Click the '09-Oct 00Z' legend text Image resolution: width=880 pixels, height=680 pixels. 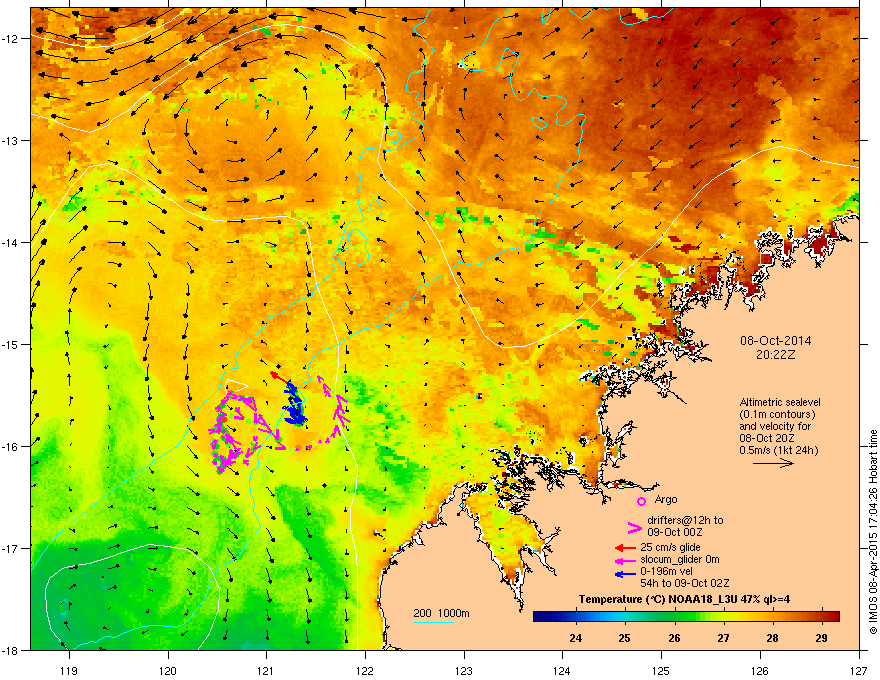coord(675,532)
